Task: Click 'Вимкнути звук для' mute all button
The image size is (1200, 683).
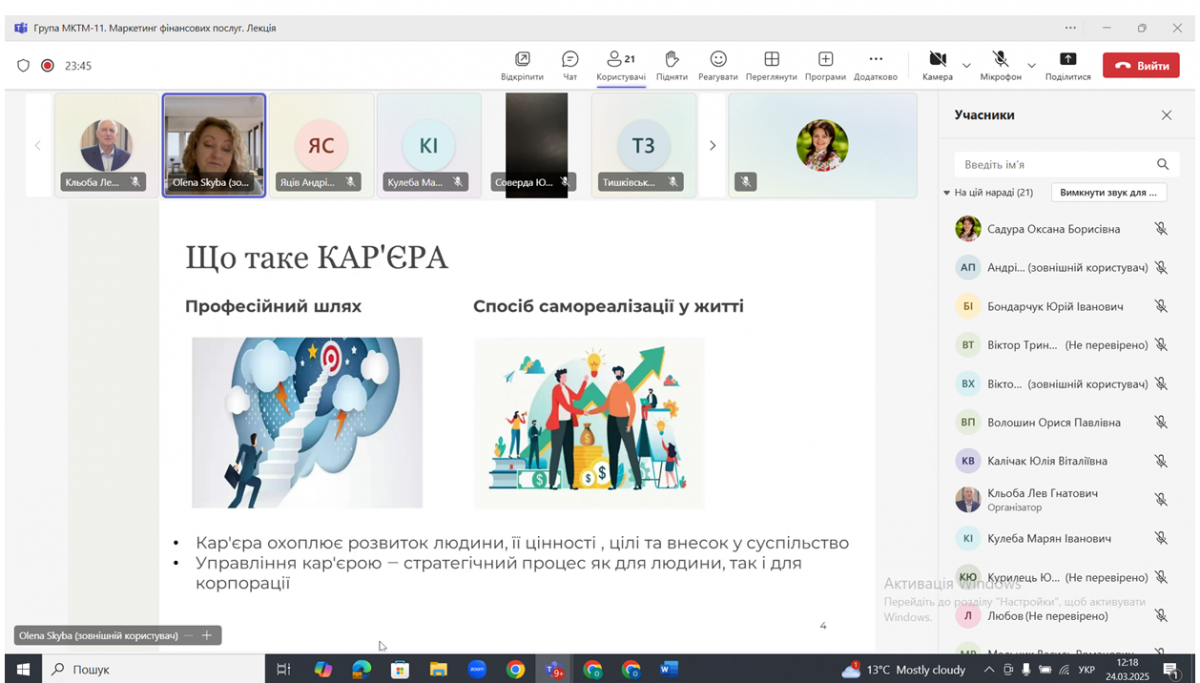Action: [x=1108, y=192]
